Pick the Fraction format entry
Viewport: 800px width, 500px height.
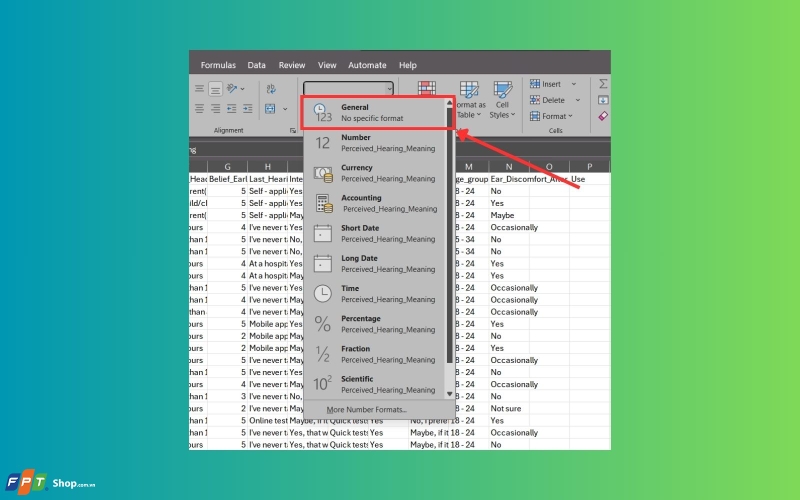tap(375, 354)
